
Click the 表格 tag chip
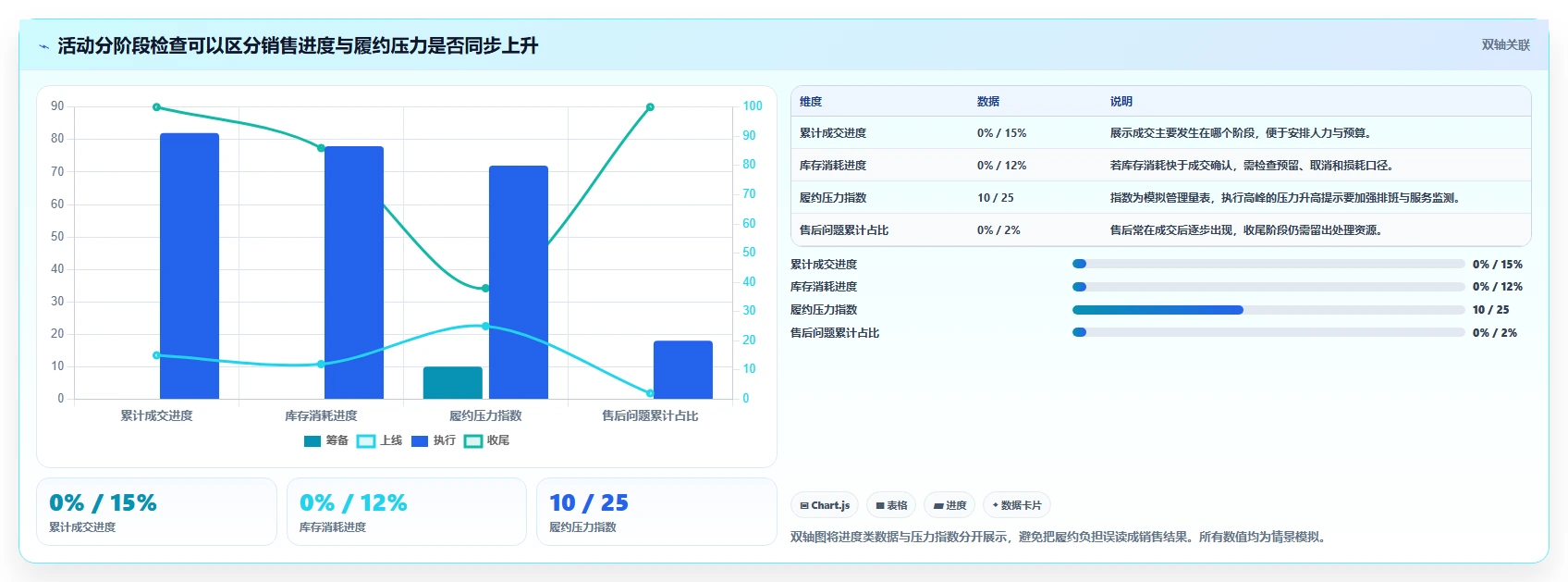click(x=891, y=505)
